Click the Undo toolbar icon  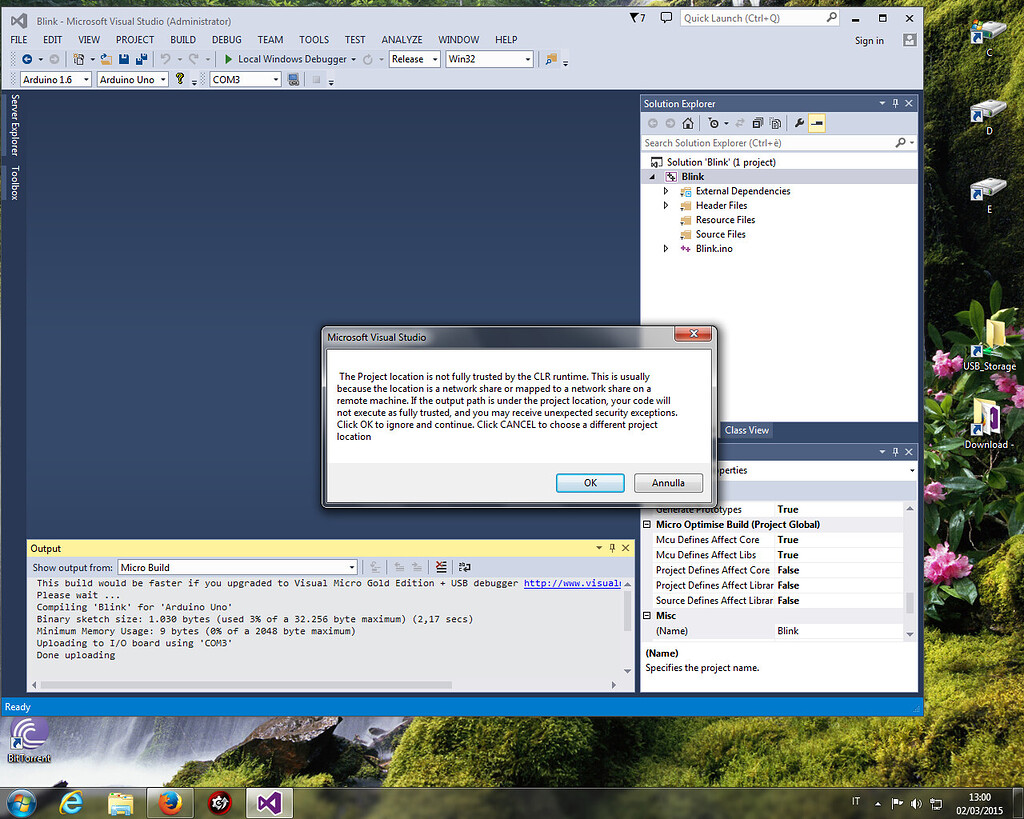(x=165, y=59)
